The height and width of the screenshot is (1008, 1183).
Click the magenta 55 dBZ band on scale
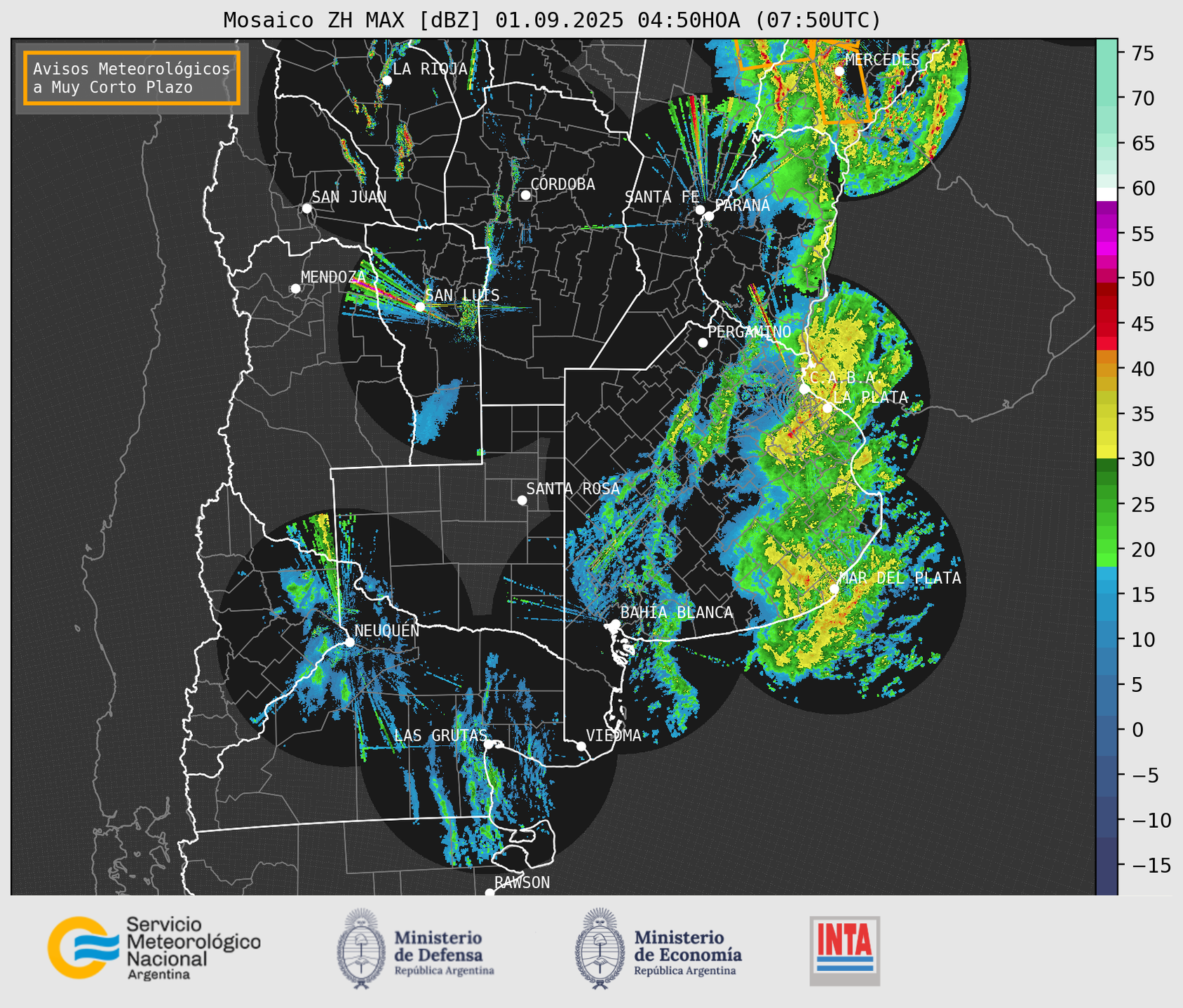pyautogui.click(x=1107, y=233)
